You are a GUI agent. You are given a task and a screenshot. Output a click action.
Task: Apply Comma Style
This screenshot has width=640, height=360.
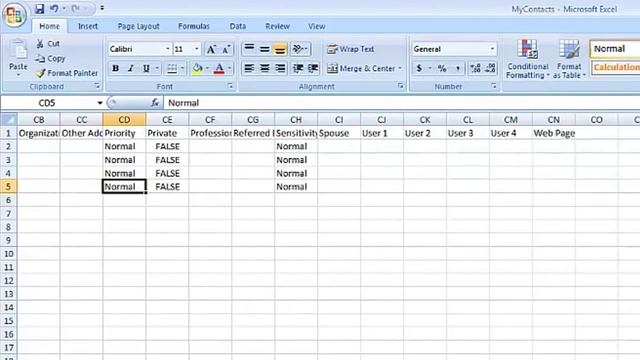point(458,68)
